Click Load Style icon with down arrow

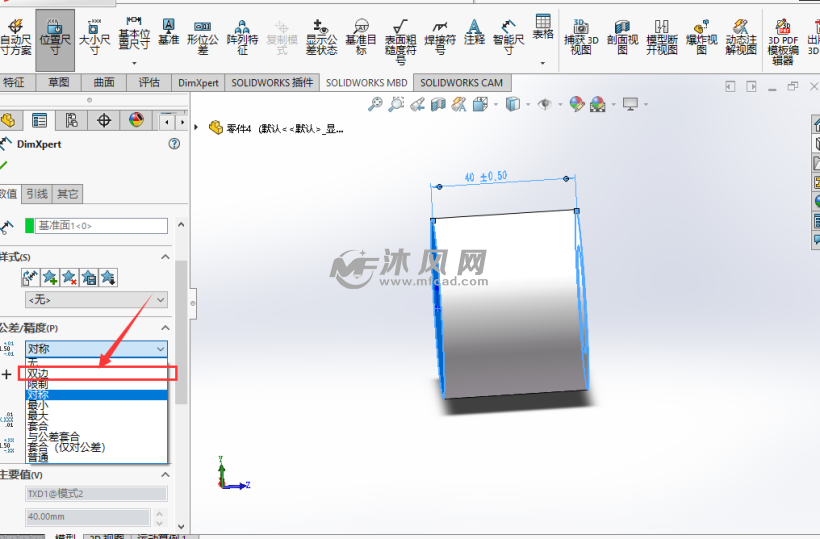(x=108, y=278)
